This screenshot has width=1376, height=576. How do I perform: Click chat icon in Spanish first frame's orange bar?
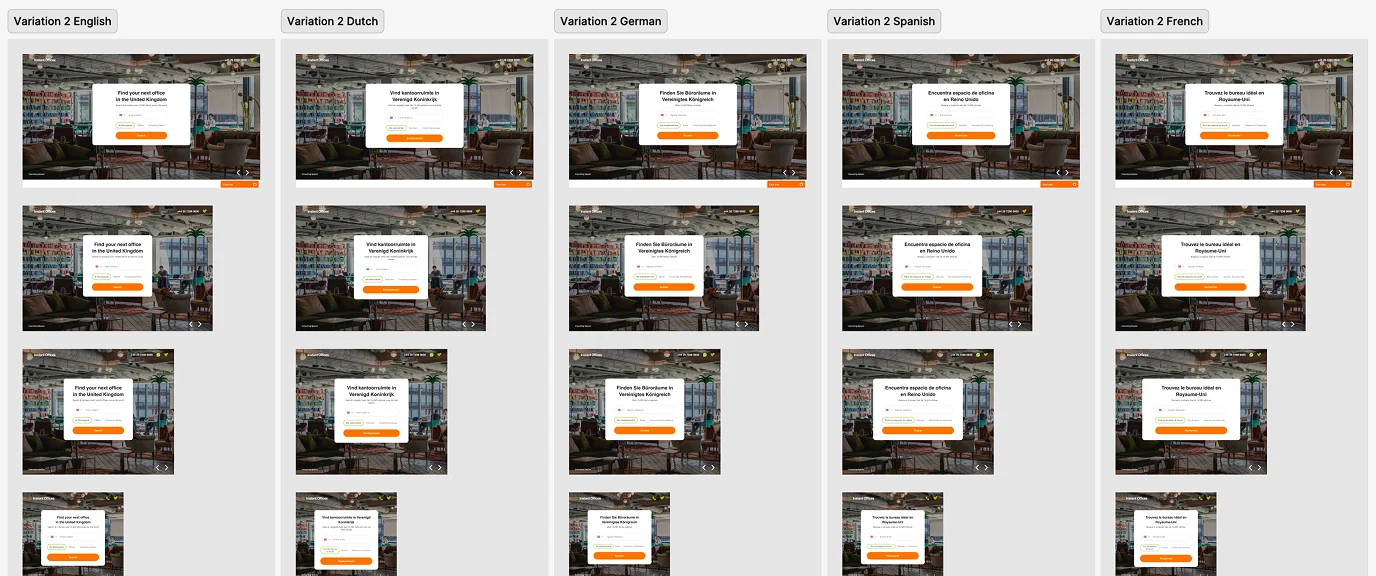[1074, 184]
